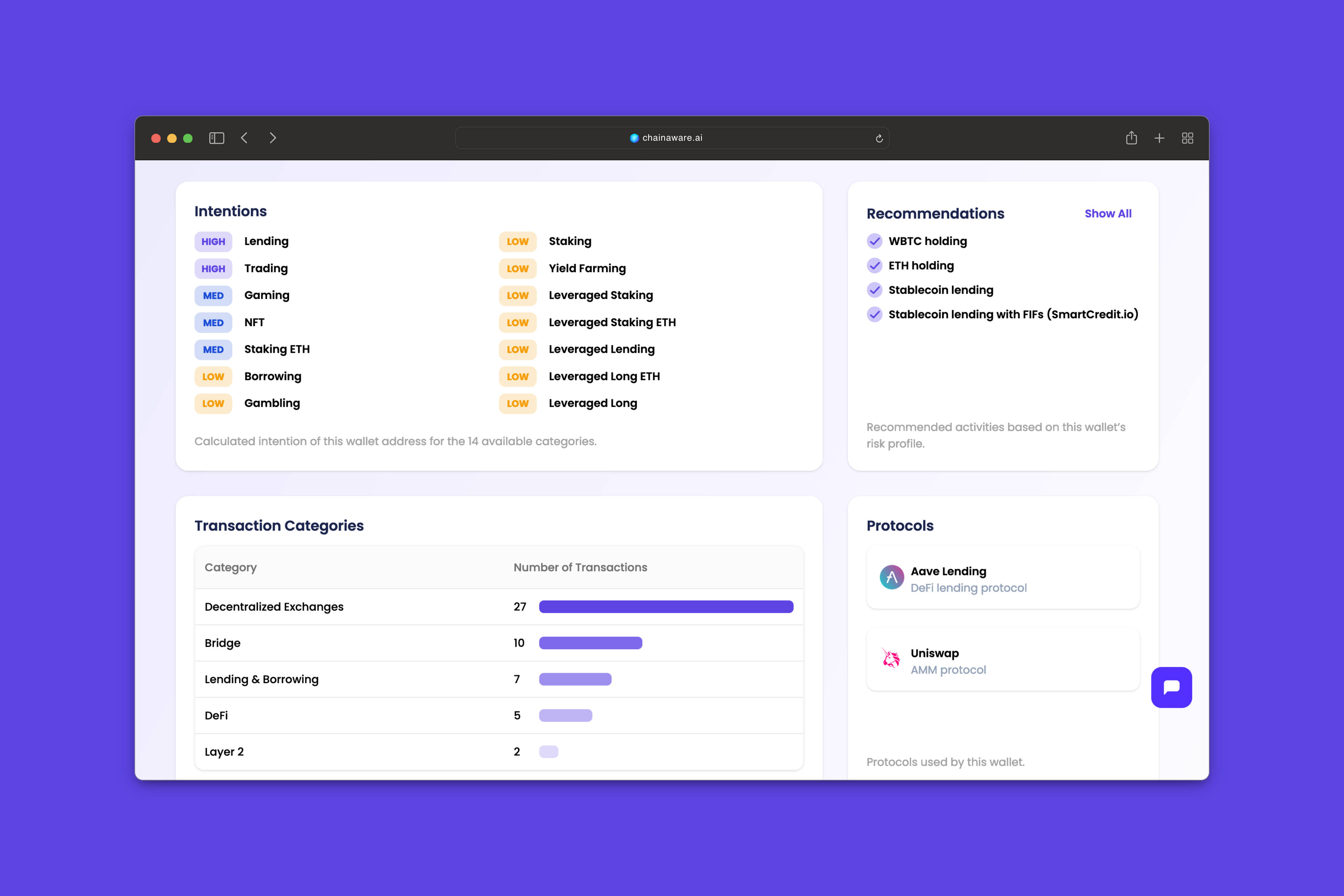Open the chat bubble widget
The height and width of the screenshot is (896, 1344).
[x=1171, y=687]
